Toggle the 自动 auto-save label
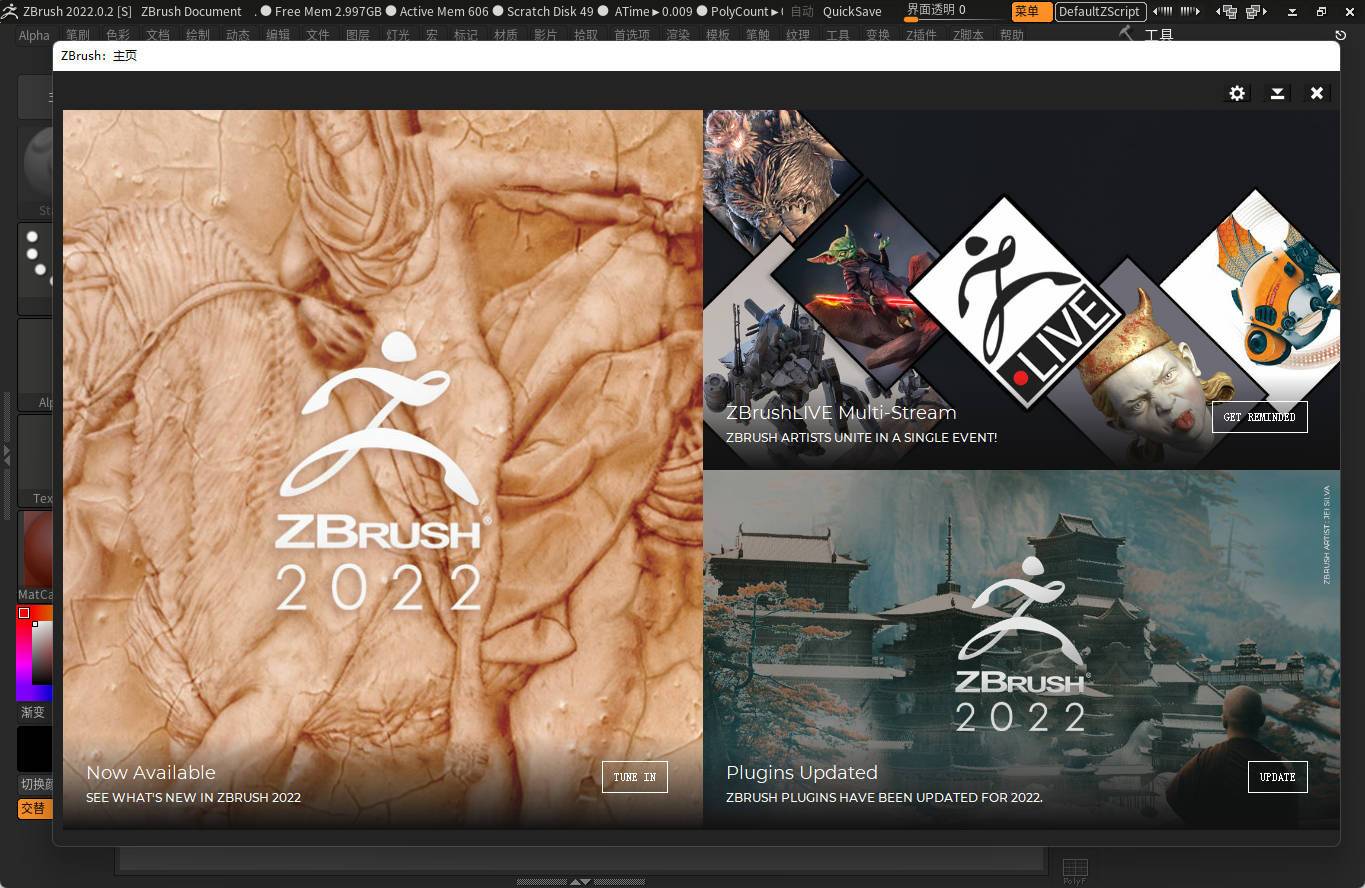The width and height of the screenshot is (1365, 888). pyautogui.click(x=802, y=12)
